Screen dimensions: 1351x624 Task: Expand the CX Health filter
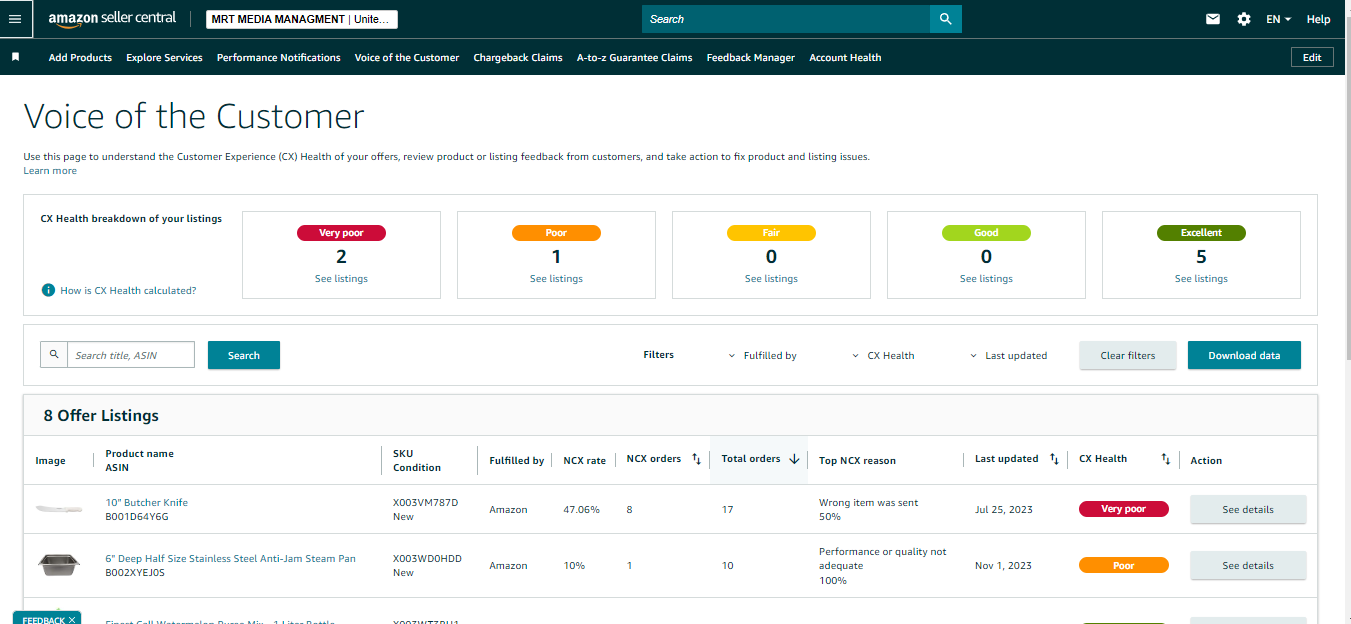tap(883, 355)
